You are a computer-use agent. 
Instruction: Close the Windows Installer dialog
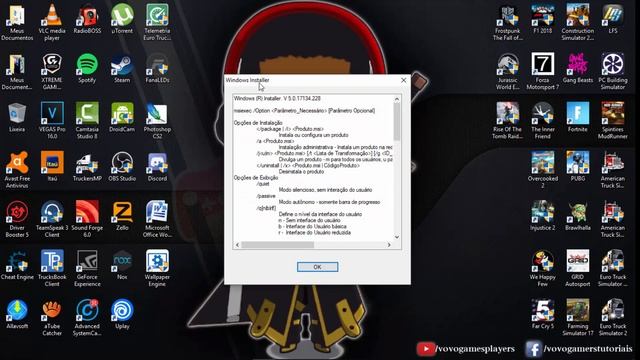403,80
